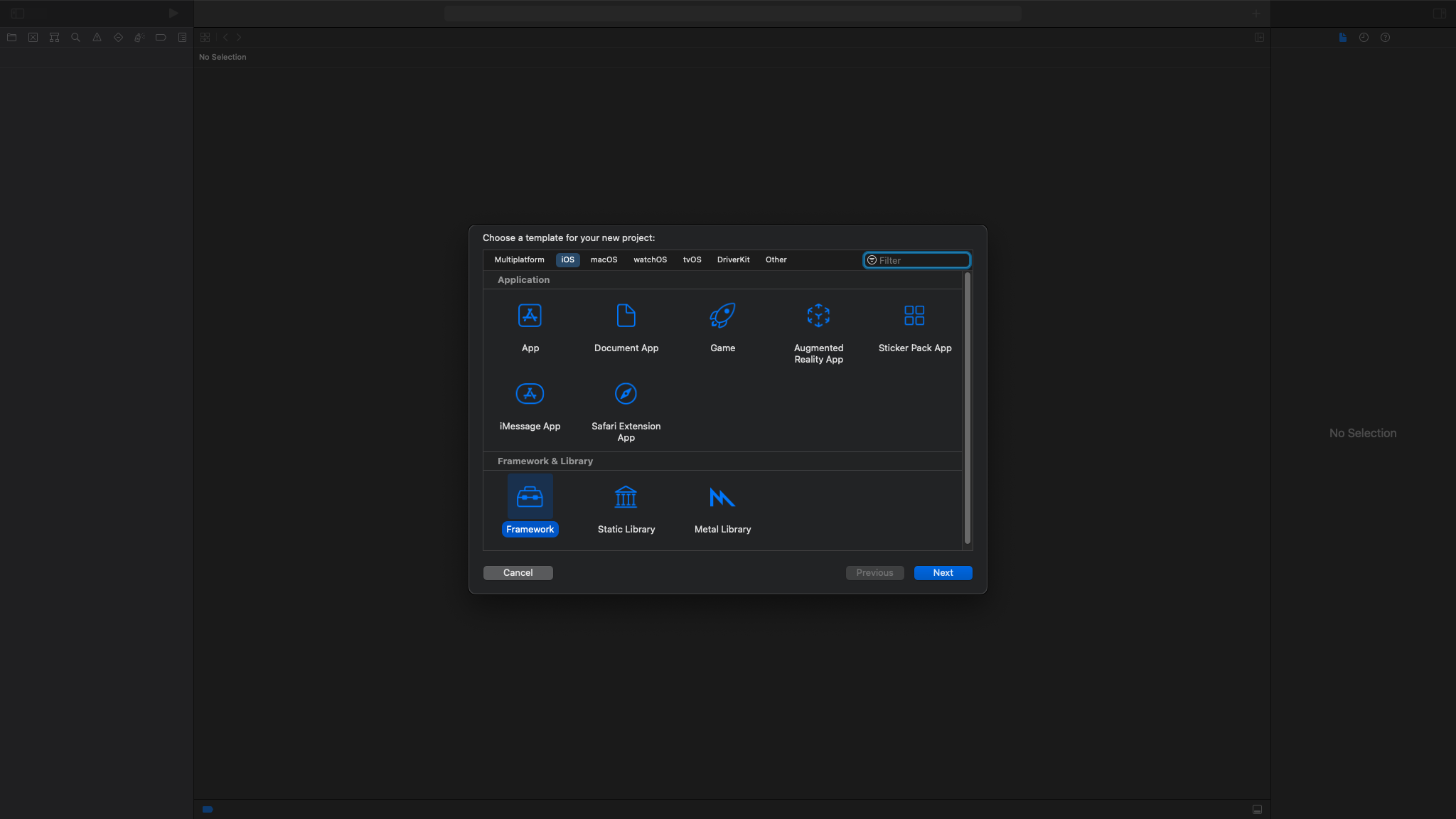Open the DriverKit templates tab
The width and height of the screenshot is (1456, 819).
click(733, 260)
